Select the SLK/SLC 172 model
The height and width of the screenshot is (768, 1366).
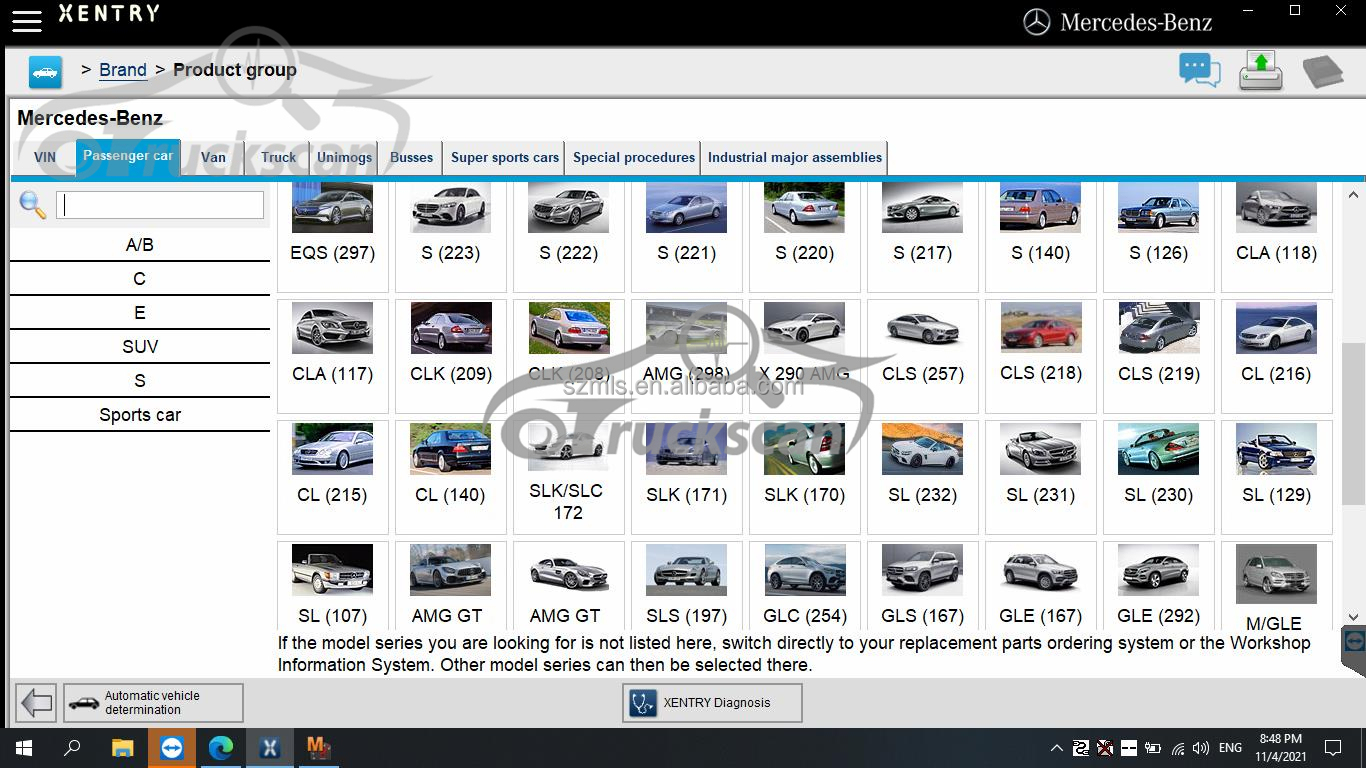pos(569,477)
